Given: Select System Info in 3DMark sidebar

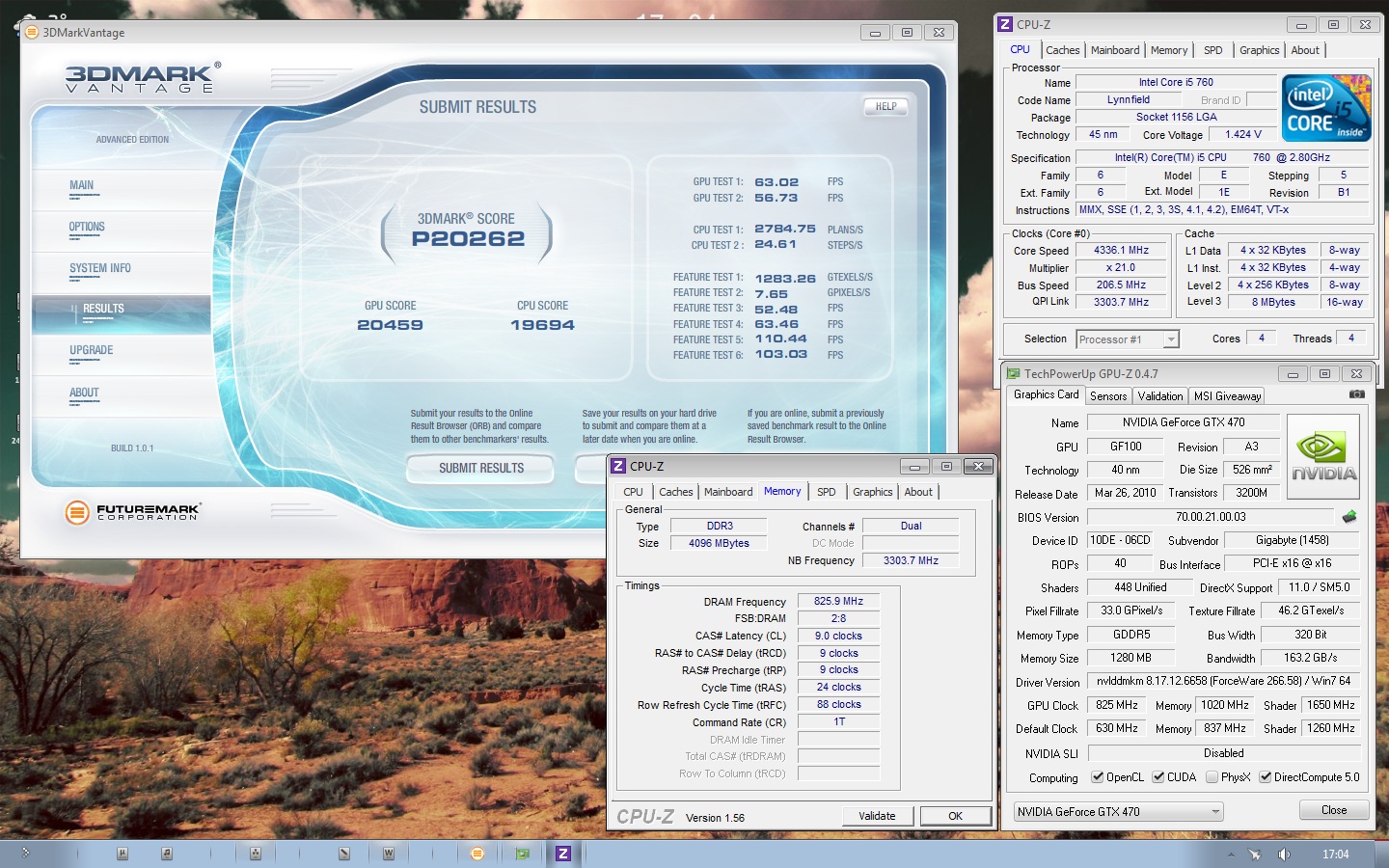Looking at the screenshot, I should pos(100,269).
